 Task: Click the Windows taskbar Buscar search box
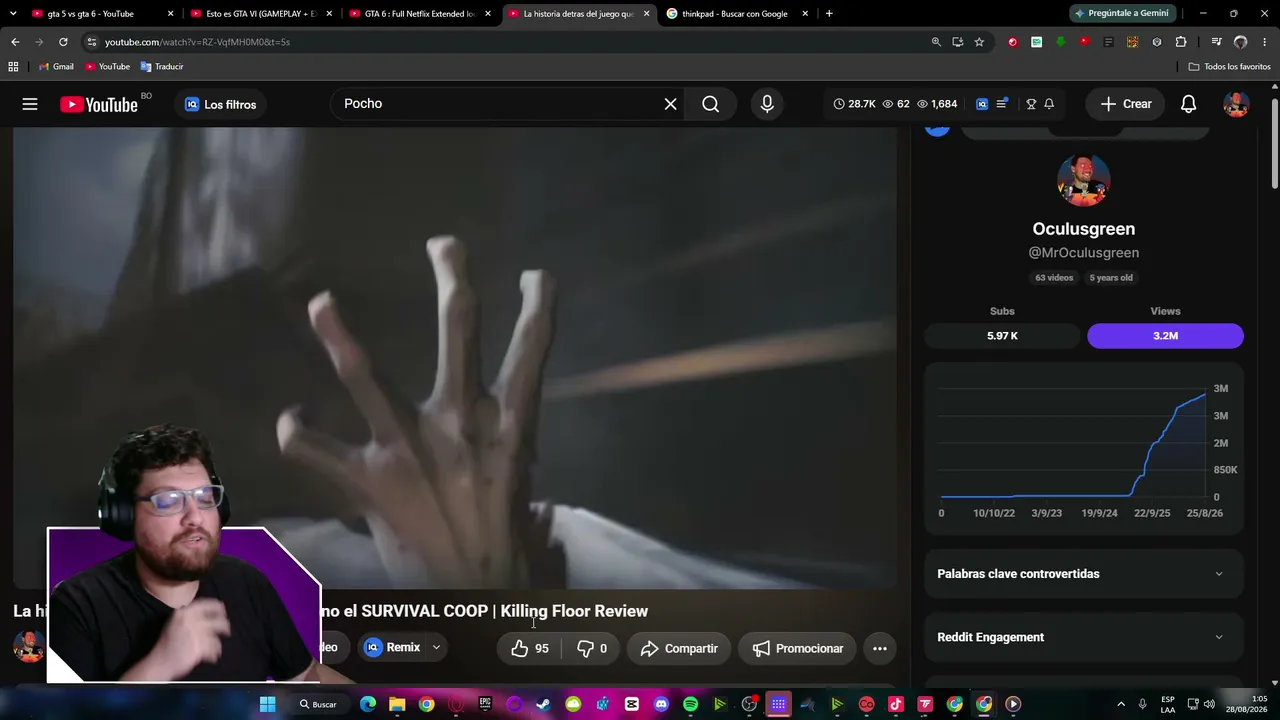point(318,704)
